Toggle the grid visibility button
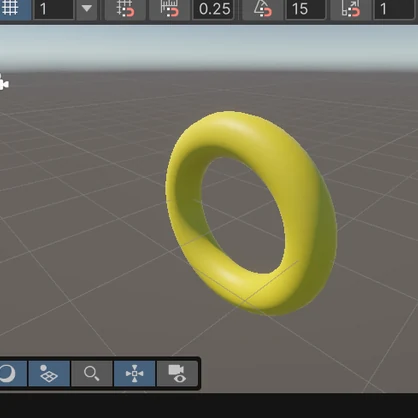The height and width of the screenshot is (418, 418). [14, 9]
